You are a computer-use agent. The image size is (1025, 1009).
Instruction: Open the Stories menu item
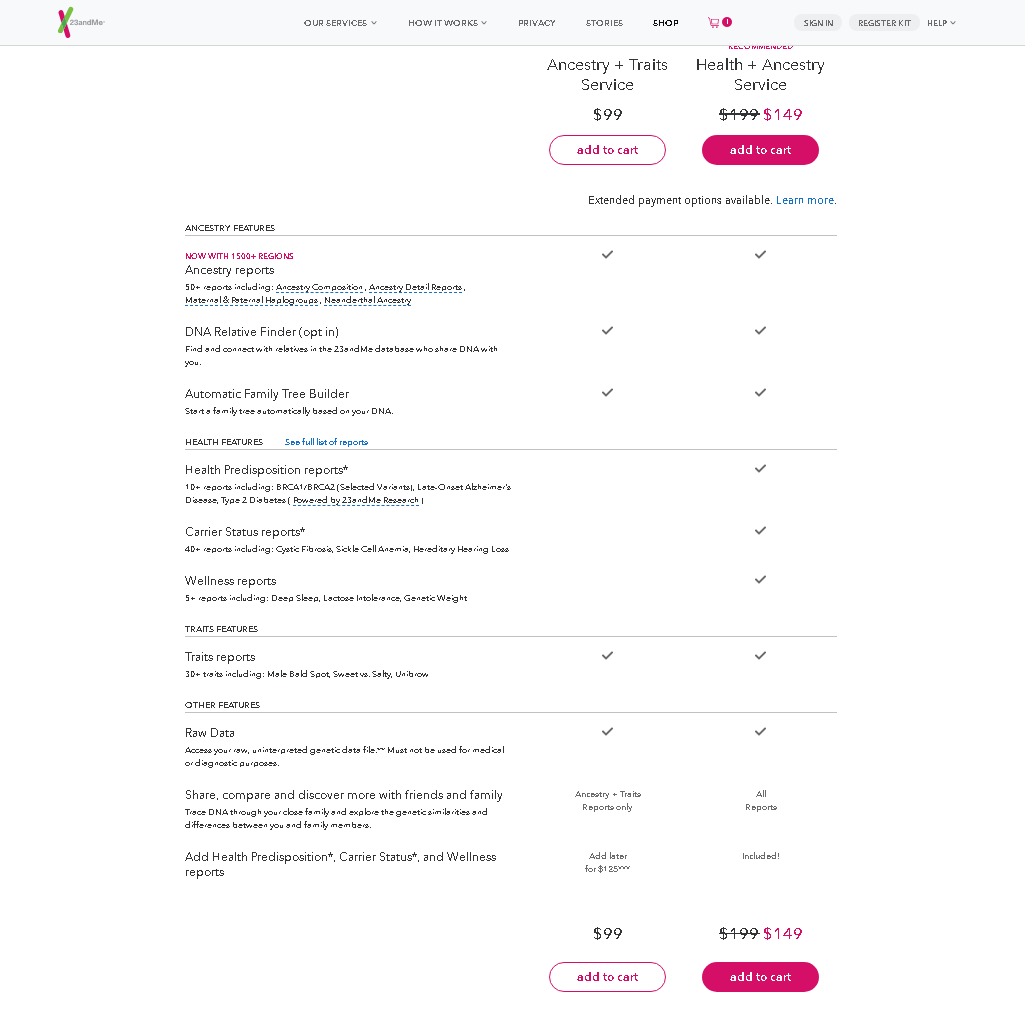point(604,23)
